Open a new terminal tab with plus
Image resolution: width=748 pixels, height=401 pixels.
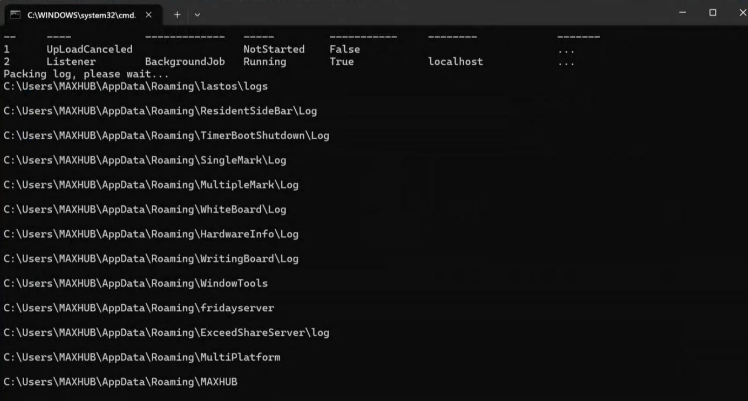point(177,14)
